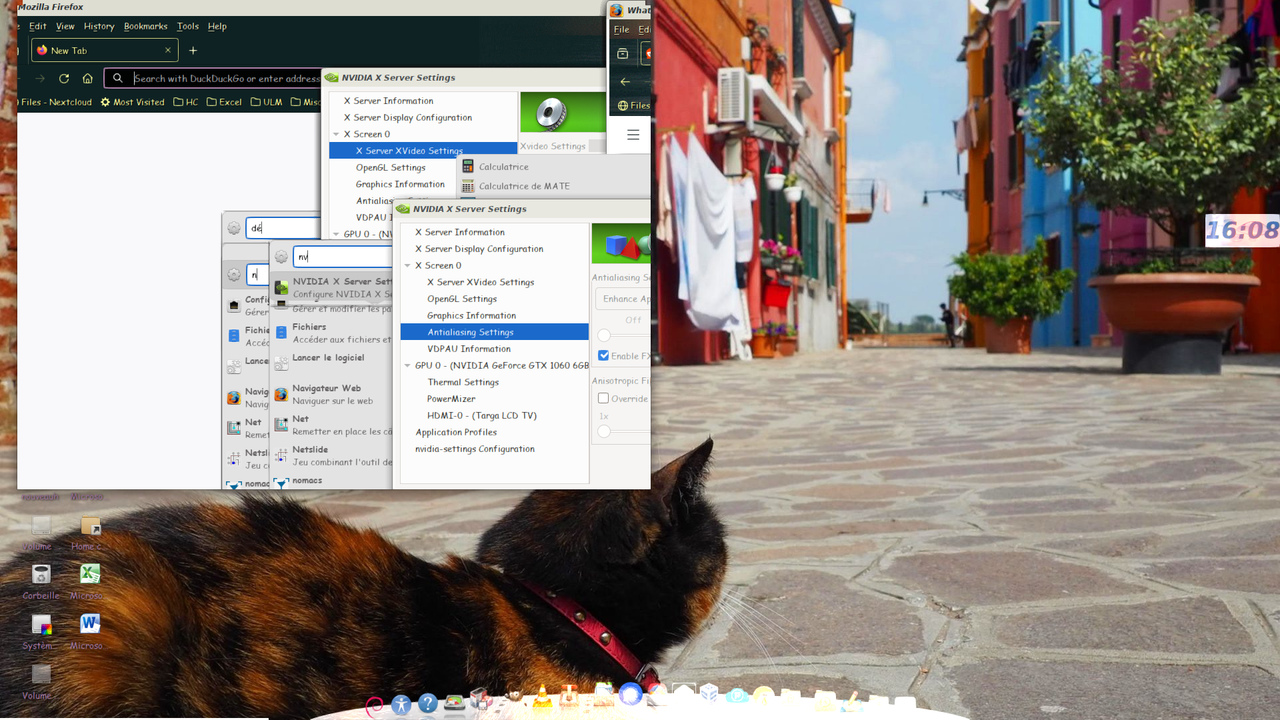Open Firefox Bookmarks menu
Viewport: 1280px width, 720px height.
pyautogui.click(x=146, y=26)
